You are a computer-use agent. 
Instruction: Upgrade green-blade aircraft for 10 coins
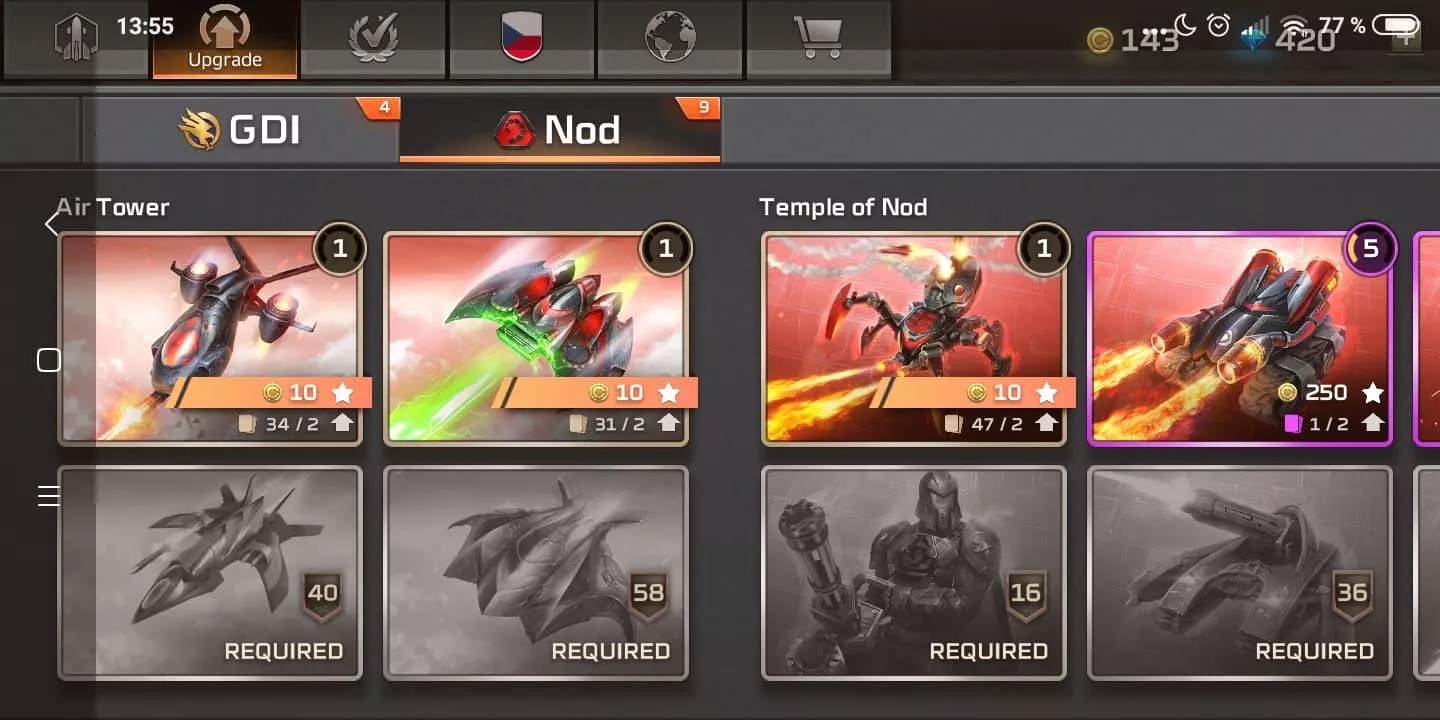pyautogui.click(x=596, y=392)
